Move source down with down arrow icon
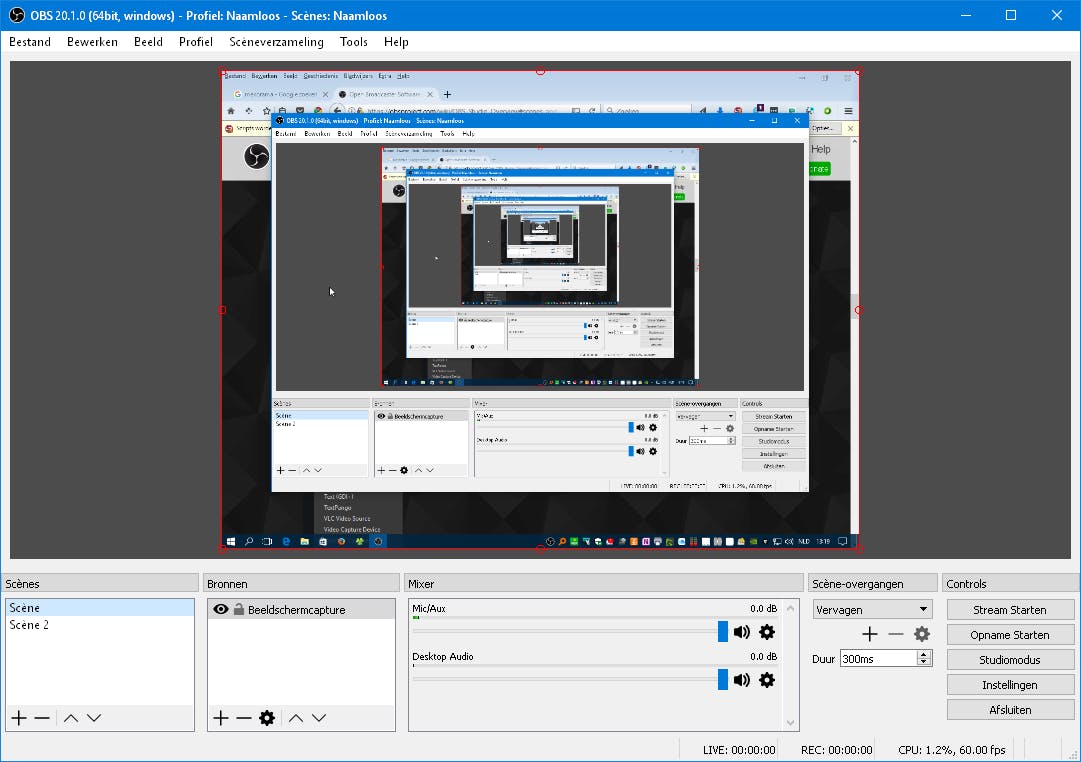Screen dimensions: 1081x762 pos(319,717)
